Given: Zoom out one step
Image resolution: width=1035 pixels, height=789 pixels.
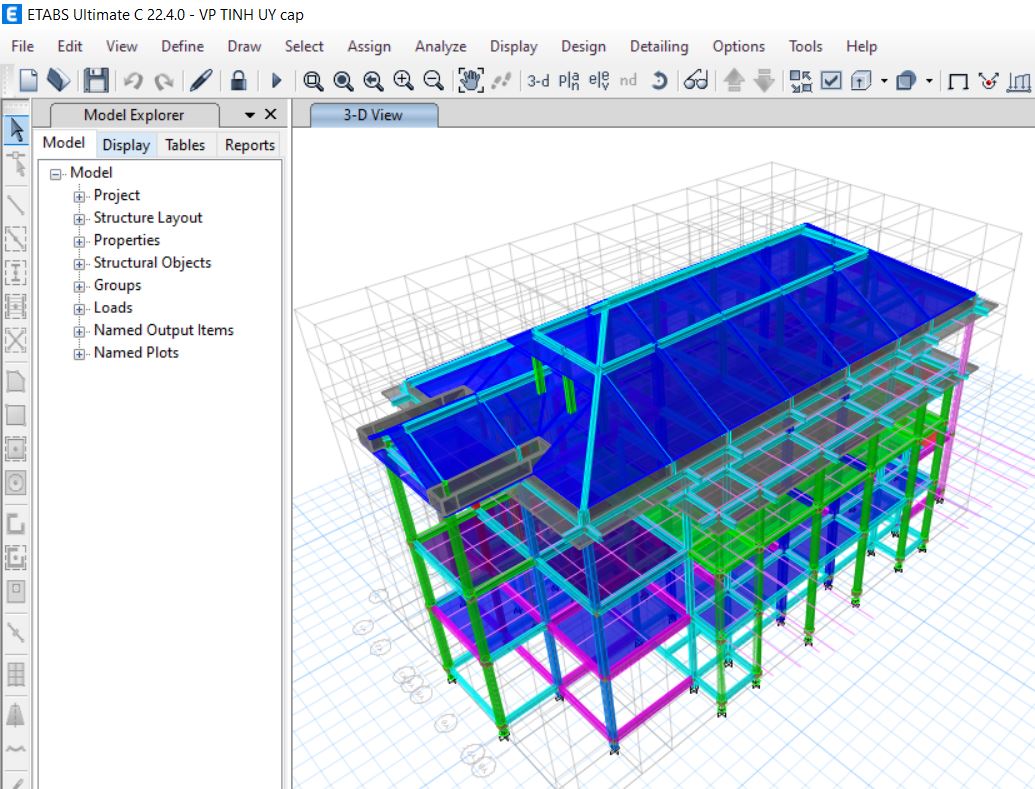Looking at the screenshot, I should tap(433, 81).
